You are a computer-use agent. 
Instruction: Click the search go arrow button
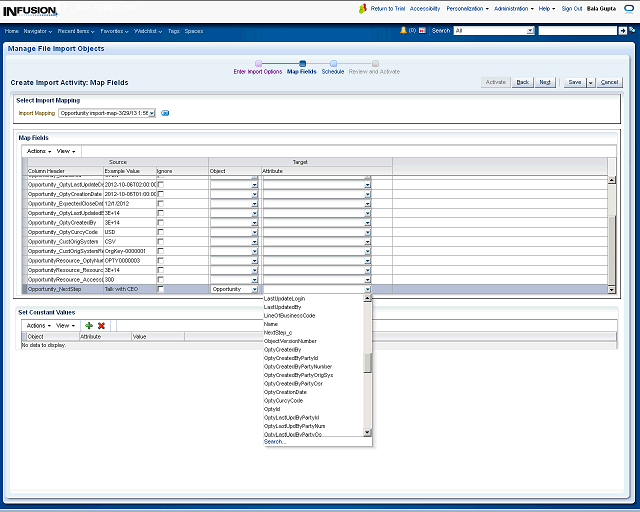[x=622, y=31]
